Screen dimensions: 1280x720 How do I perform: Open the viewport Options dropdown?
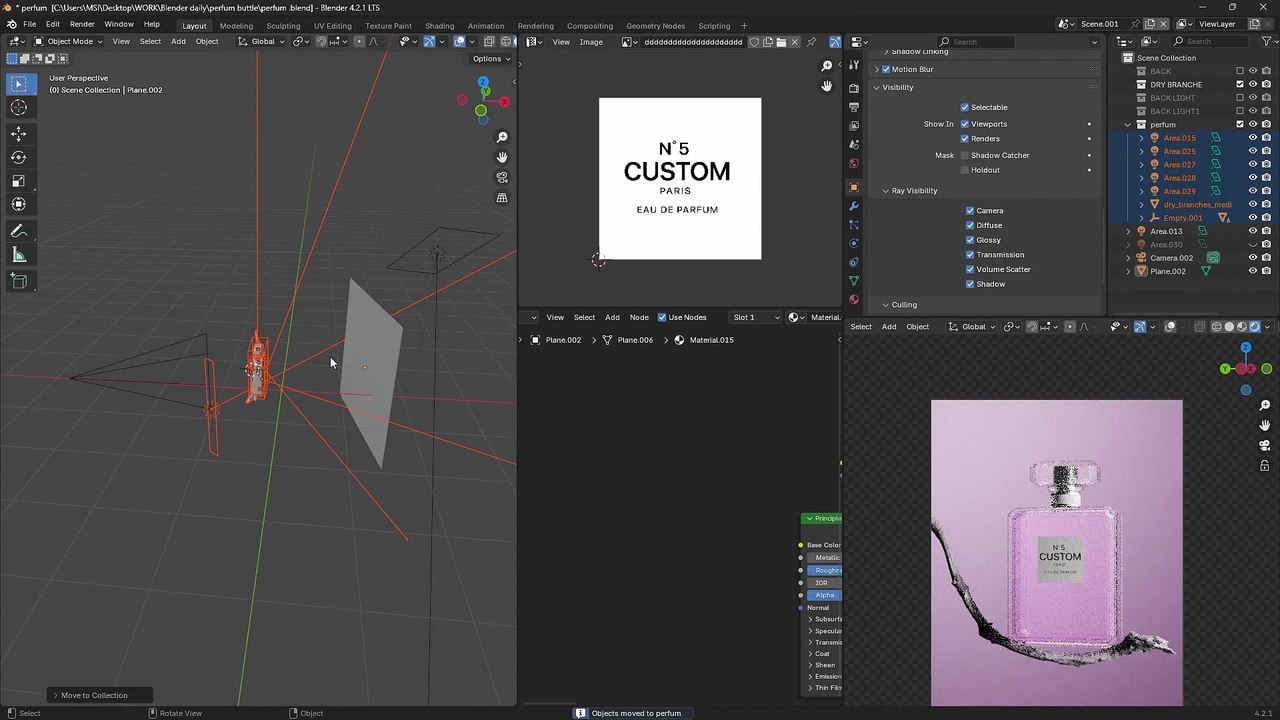(491, 59)
